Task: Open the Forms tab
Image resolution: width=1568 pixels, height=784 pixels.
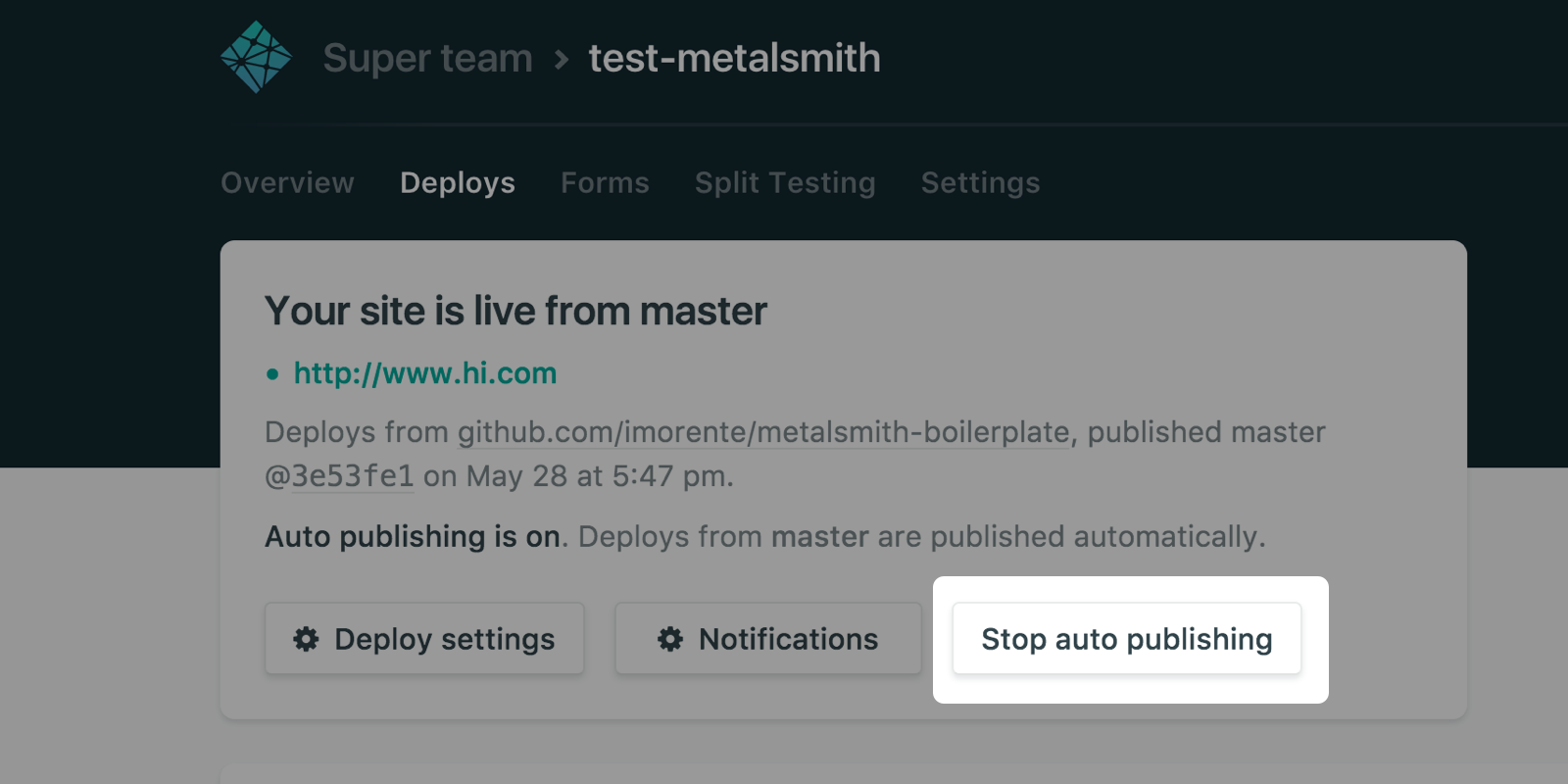Action: tap(605, 183)
